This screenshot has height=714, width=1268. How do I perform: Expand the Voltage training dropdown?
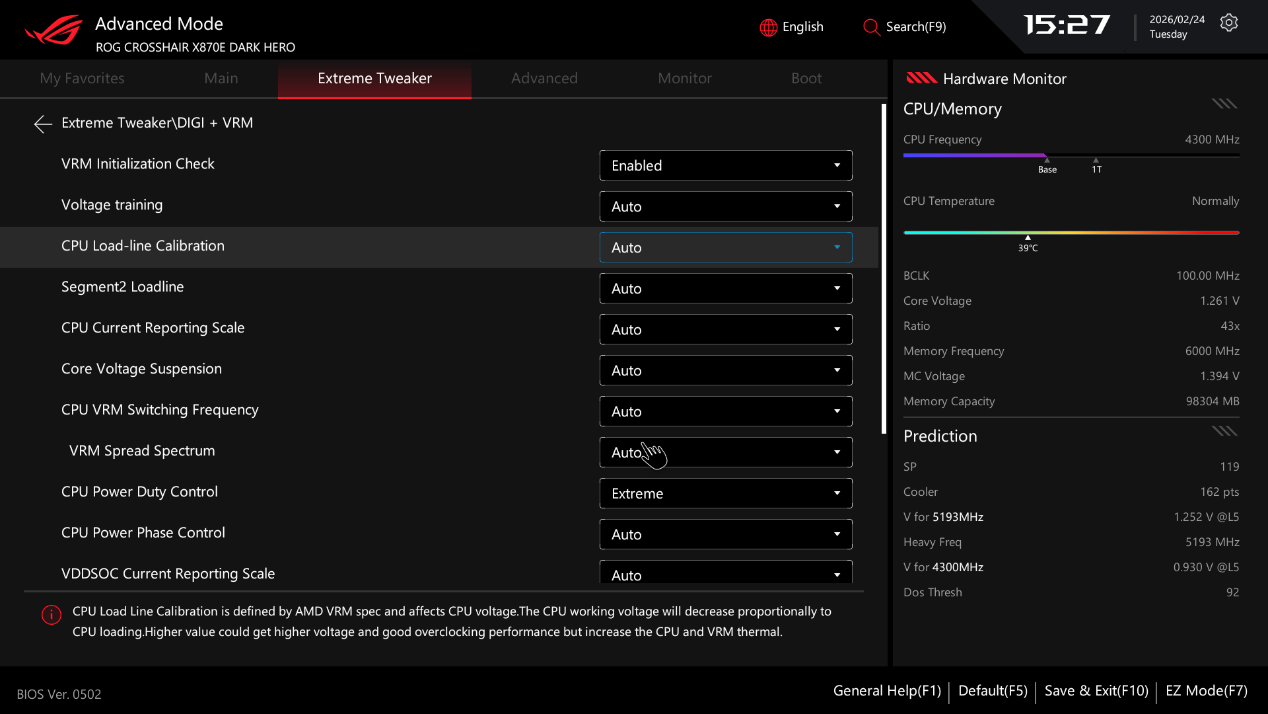[x=725, y=207]
